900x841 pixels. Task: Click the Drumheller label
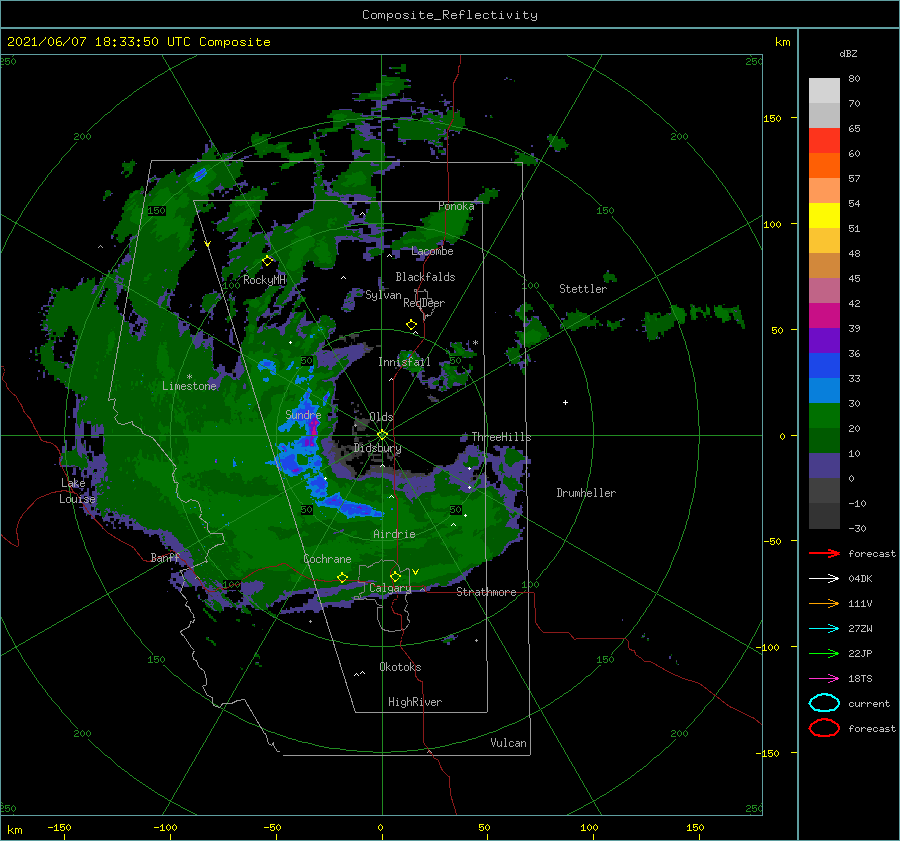[586, 493]
